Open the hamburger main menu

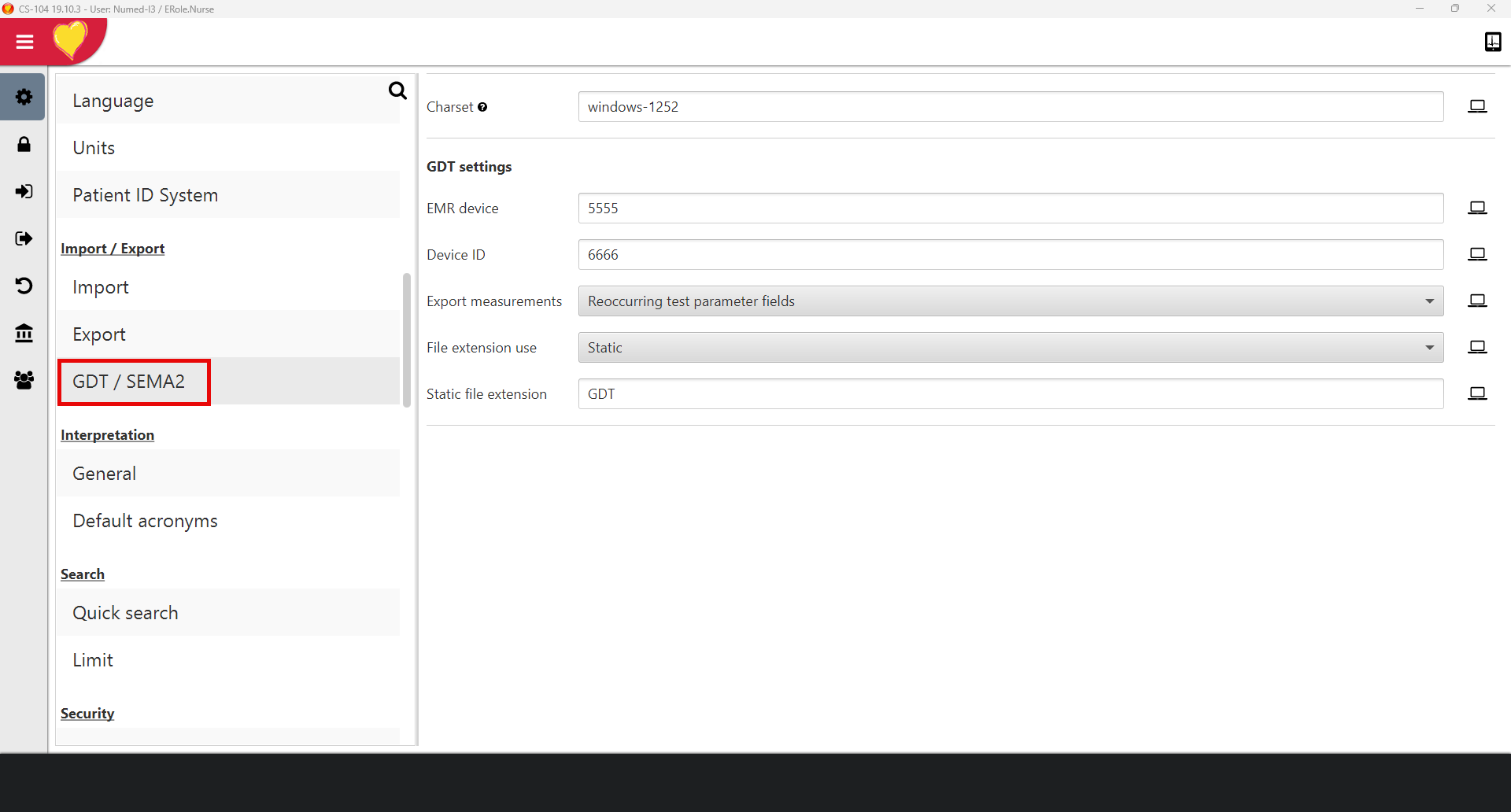point(24,42)
